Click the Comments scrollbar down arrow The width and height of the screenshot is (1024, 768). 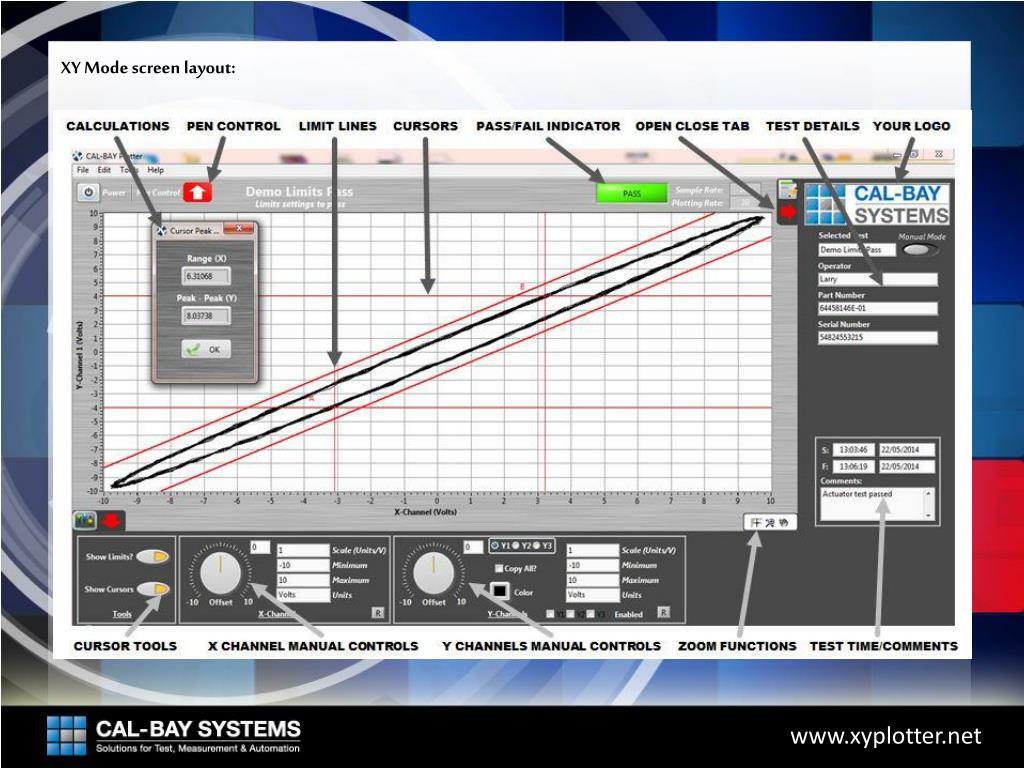pos(929,516)
